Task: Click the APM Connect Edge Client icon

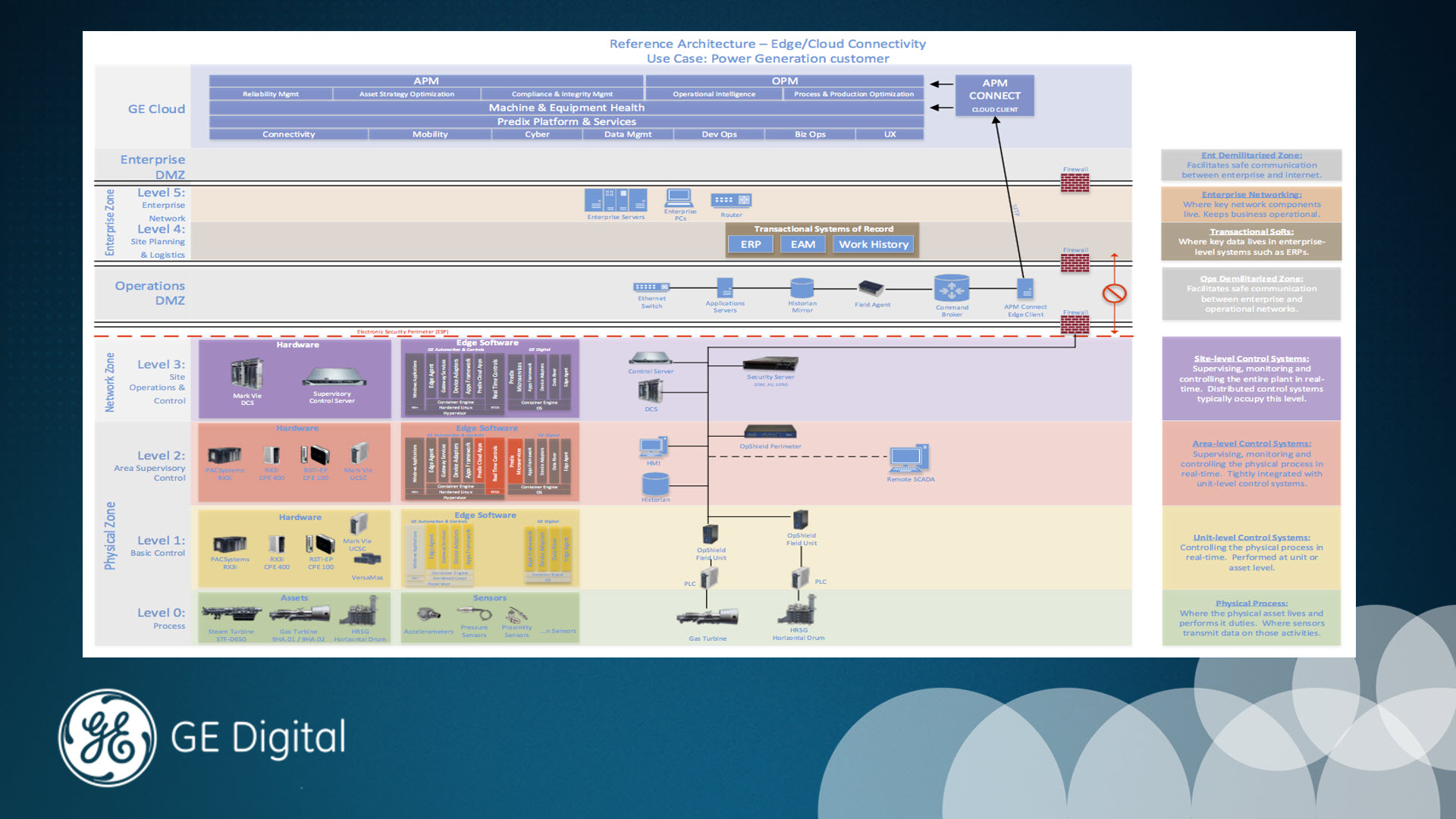Action: click(1025, 289)
